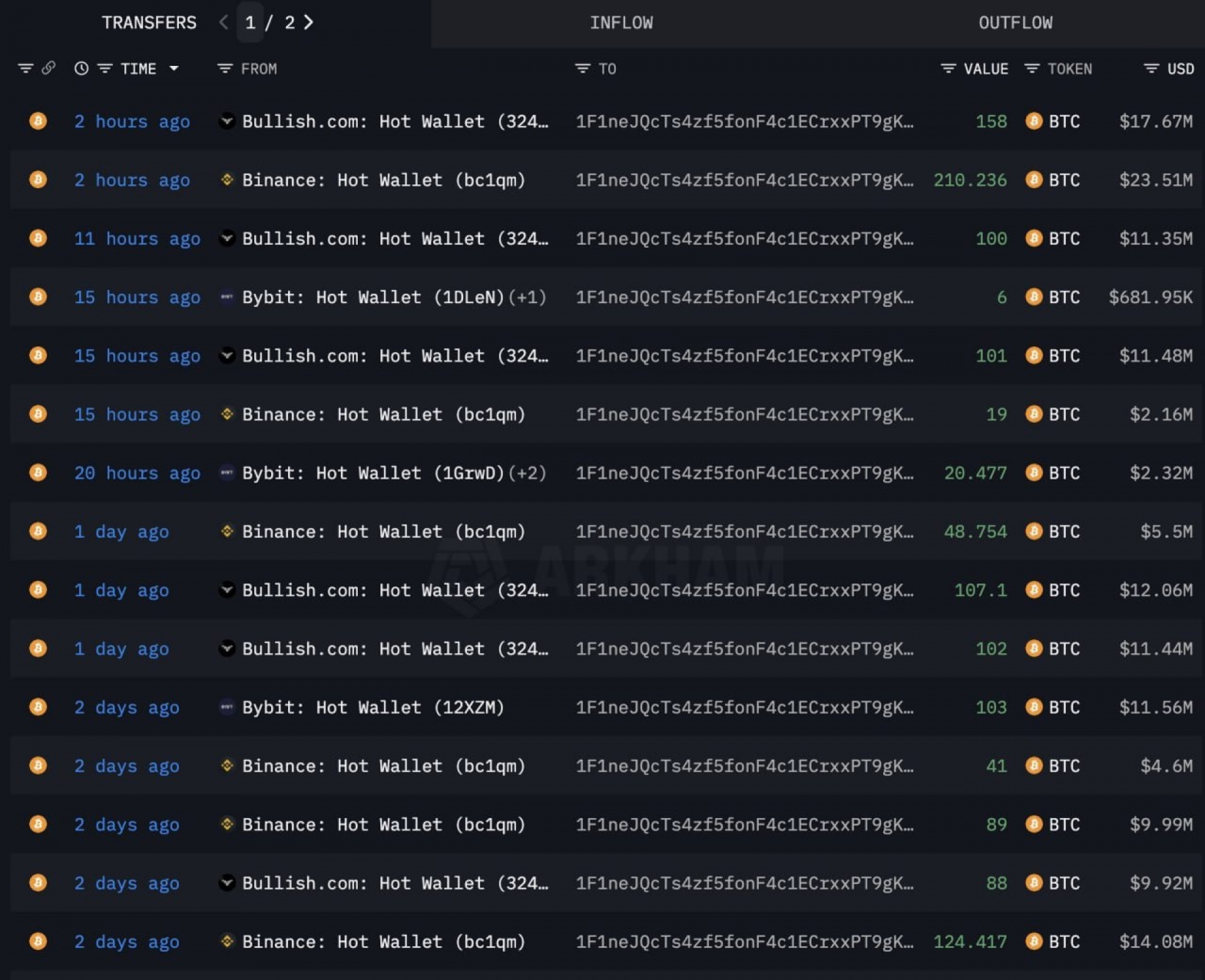Click the clock icon beside TIME
This screenshot has width=1205, height=980.
click(x=81, y=68)
